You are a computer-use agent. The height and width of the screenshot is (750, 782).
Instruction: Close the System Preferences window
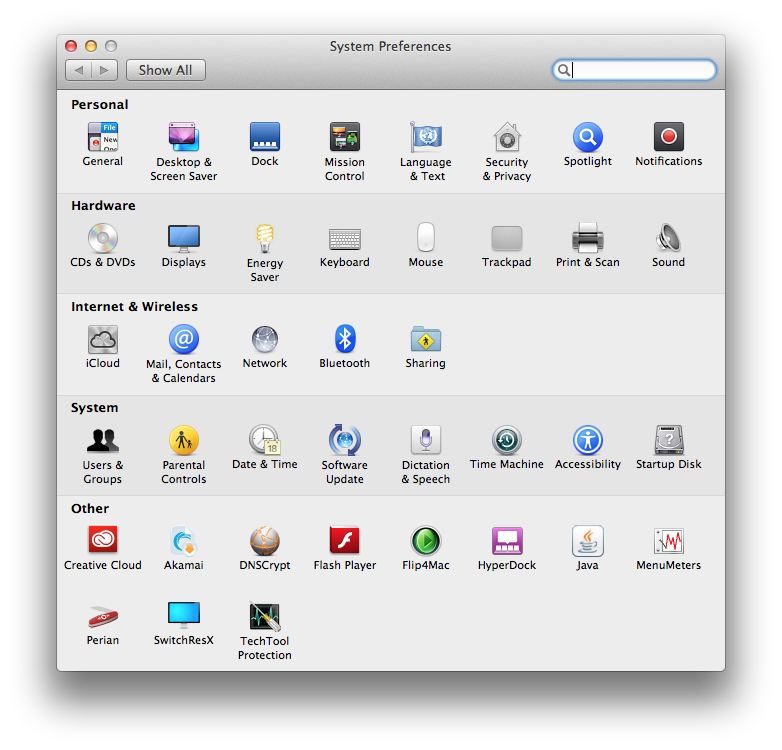coord(71,46)
